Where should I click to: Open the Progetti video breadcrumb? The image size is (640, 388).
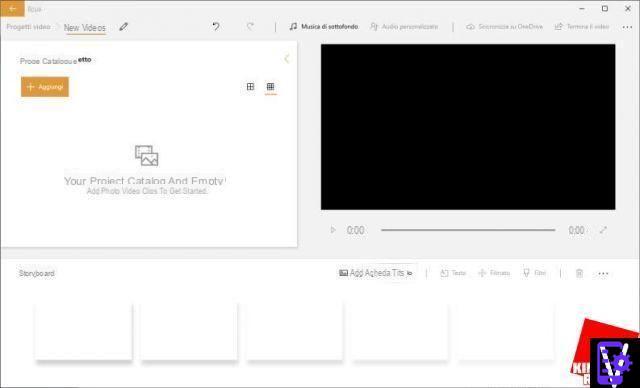tap(28, 27)
